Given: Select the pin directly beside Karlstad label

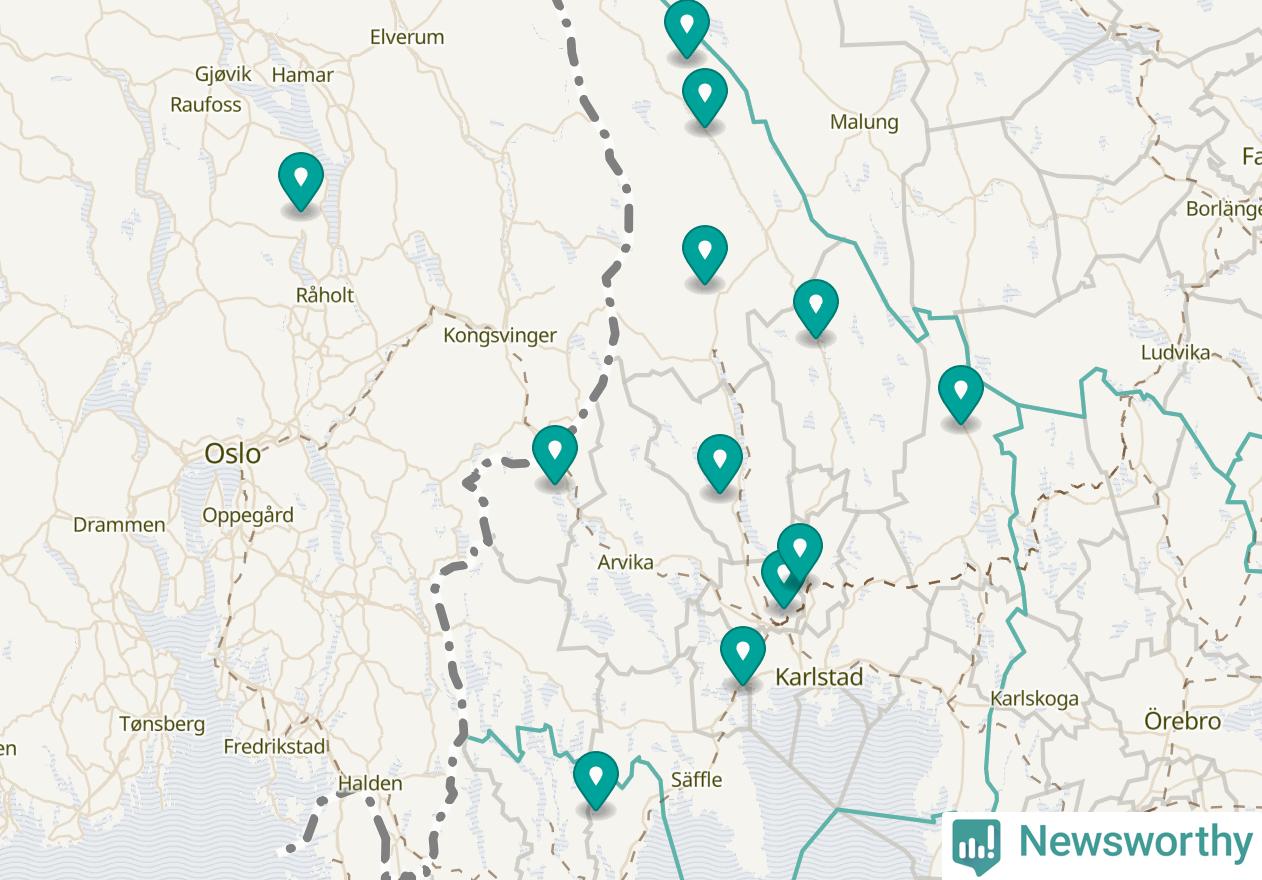Looking at the screenshot, I should (x=743, y=654).
